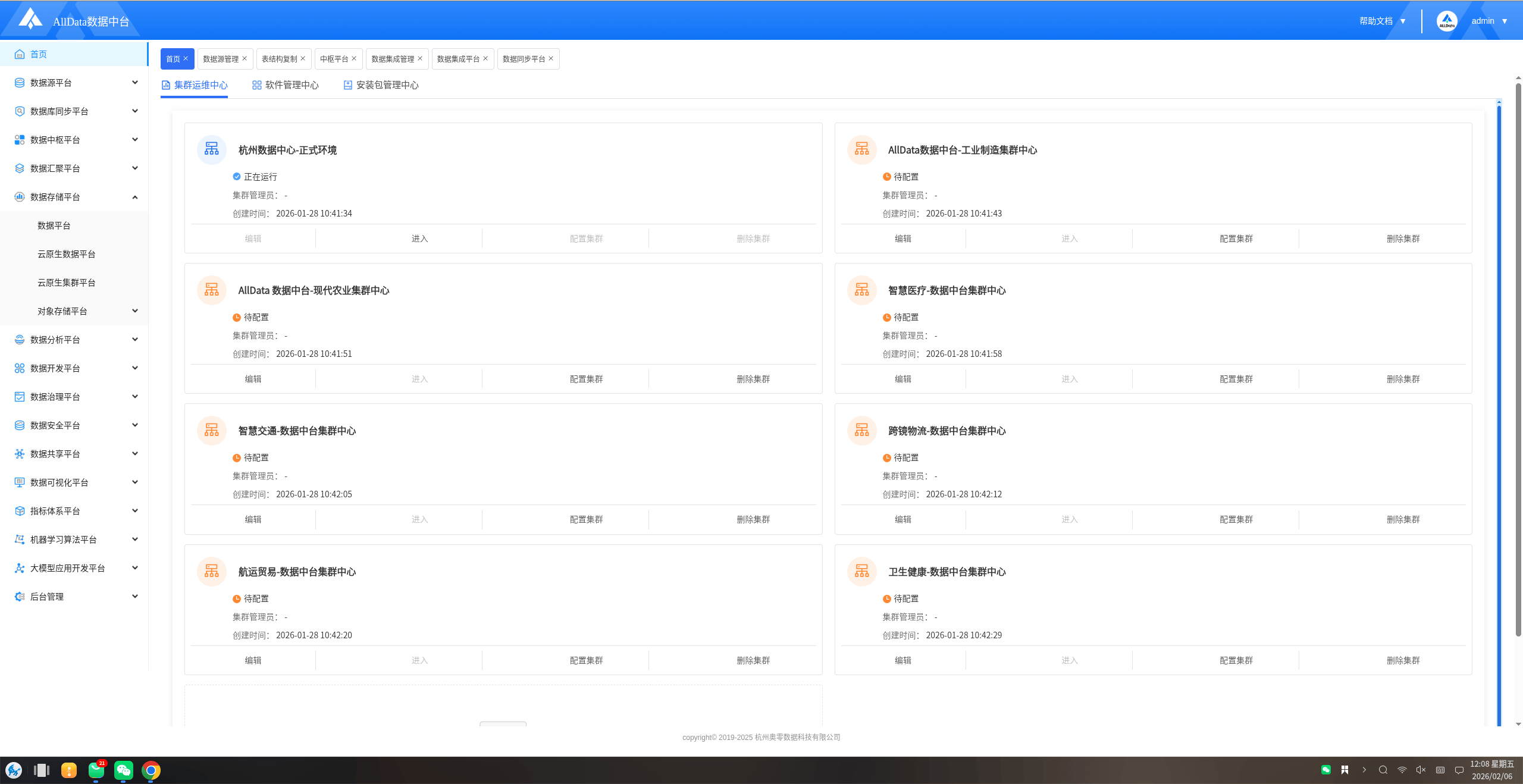Switch to 软件管理中心 tab
The image size is (1523, 784).
pos(286,85)
